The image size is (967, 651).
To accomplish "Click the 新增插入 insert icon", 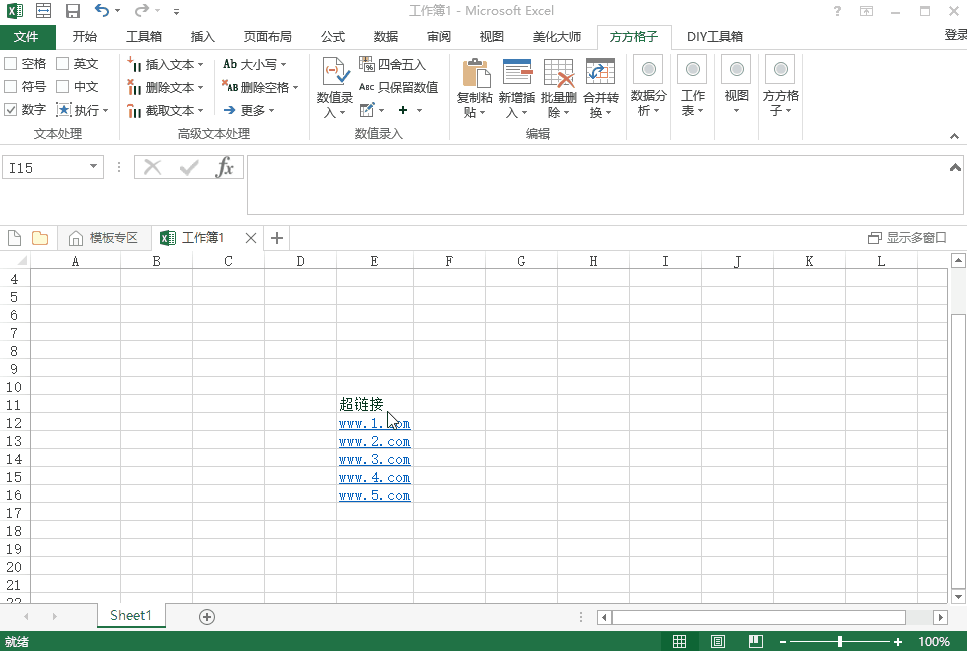I will pyautogui.click(x=517, y=74).
